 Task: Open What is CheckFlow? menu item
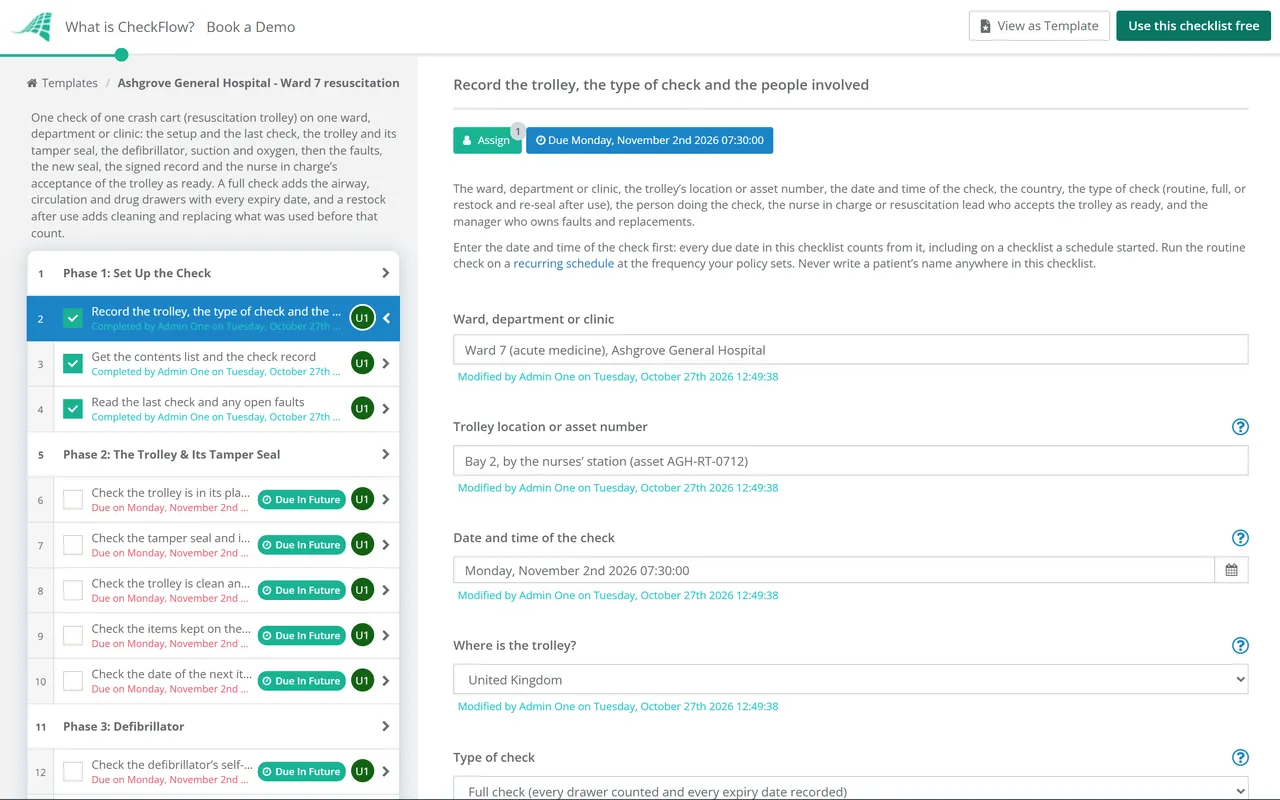pyautogui.click(x=130, y=27)
